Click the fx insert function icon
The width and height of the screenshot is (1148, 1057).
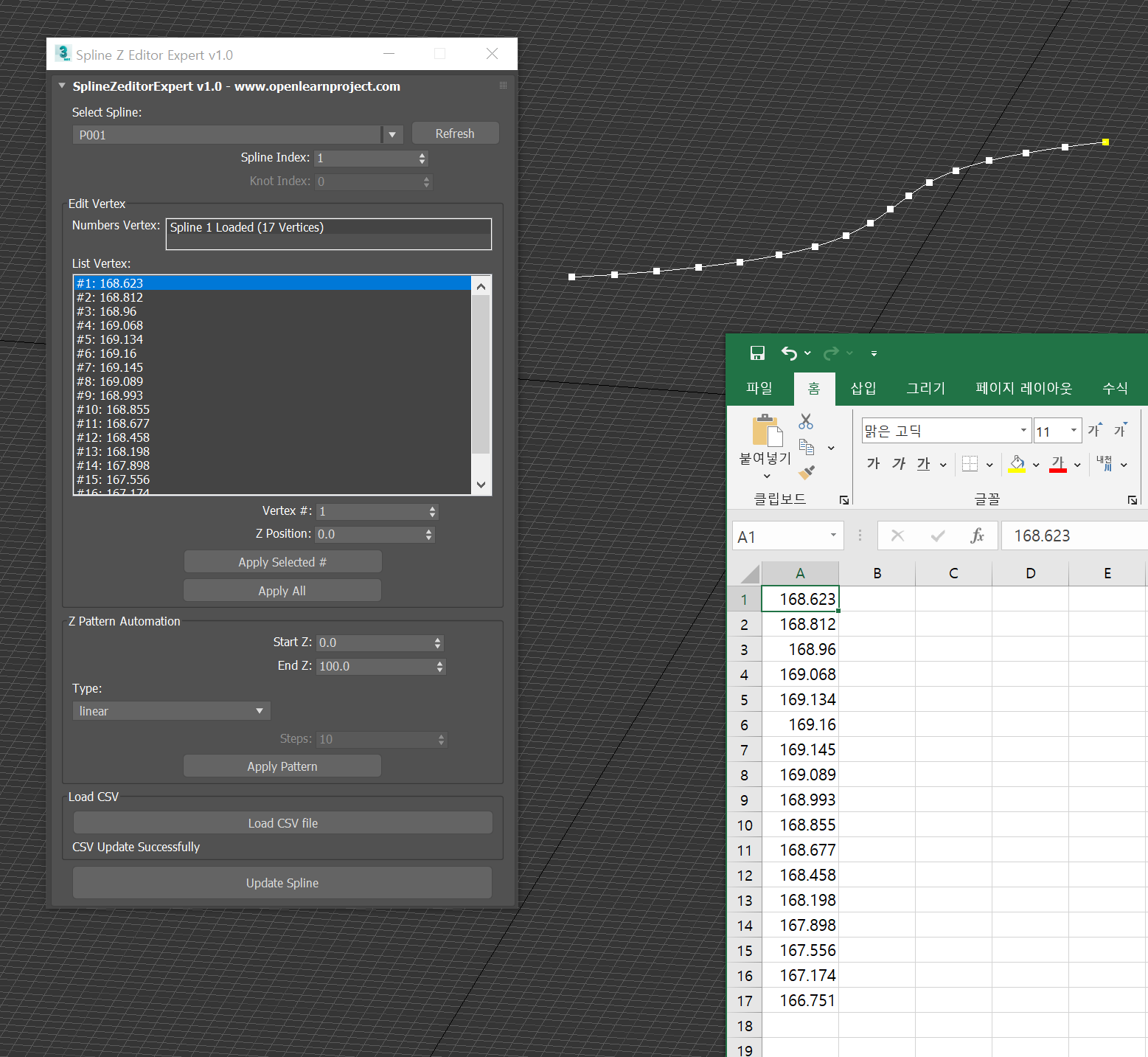pos(978,536)
